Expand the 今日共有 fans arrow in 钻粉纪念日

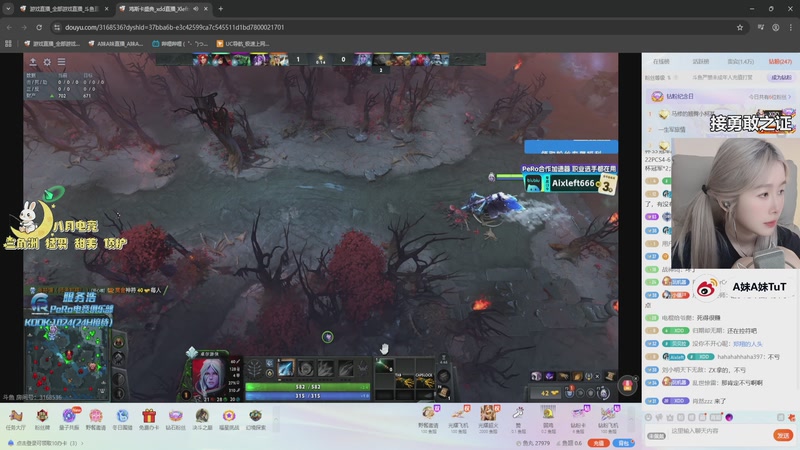790,96
